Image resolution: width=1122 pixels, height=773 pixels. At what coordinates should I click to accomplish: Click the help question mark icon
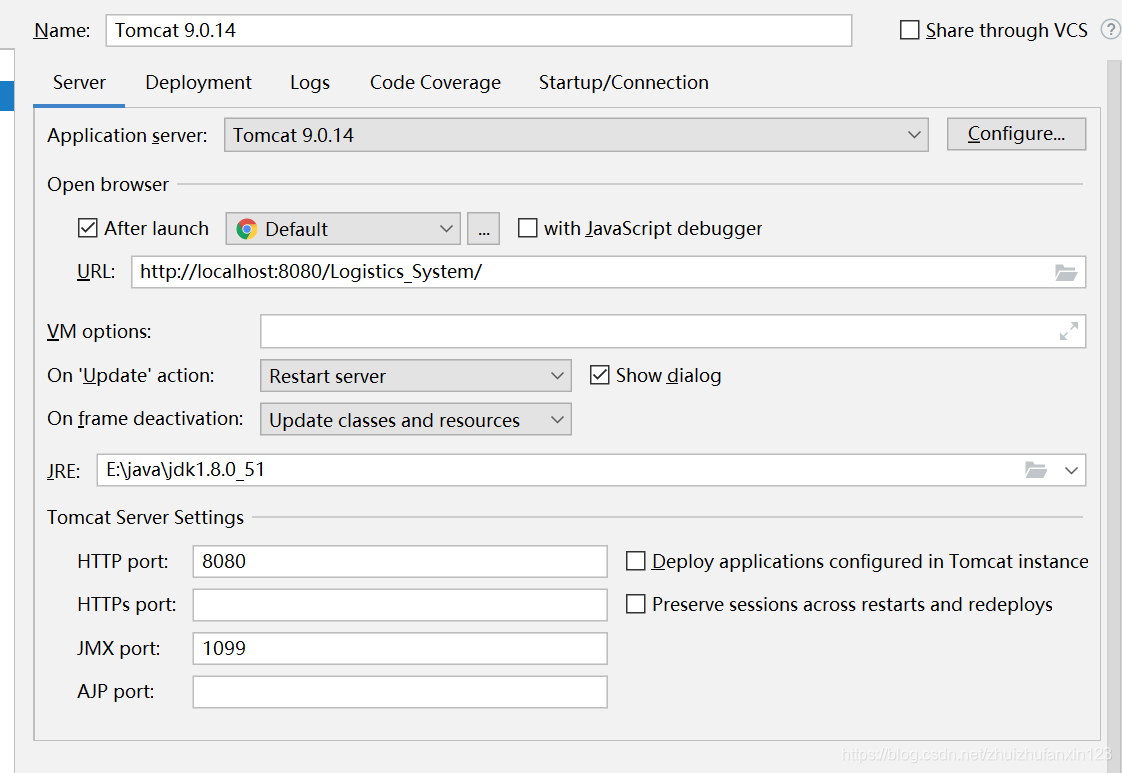pos(1110,29)
